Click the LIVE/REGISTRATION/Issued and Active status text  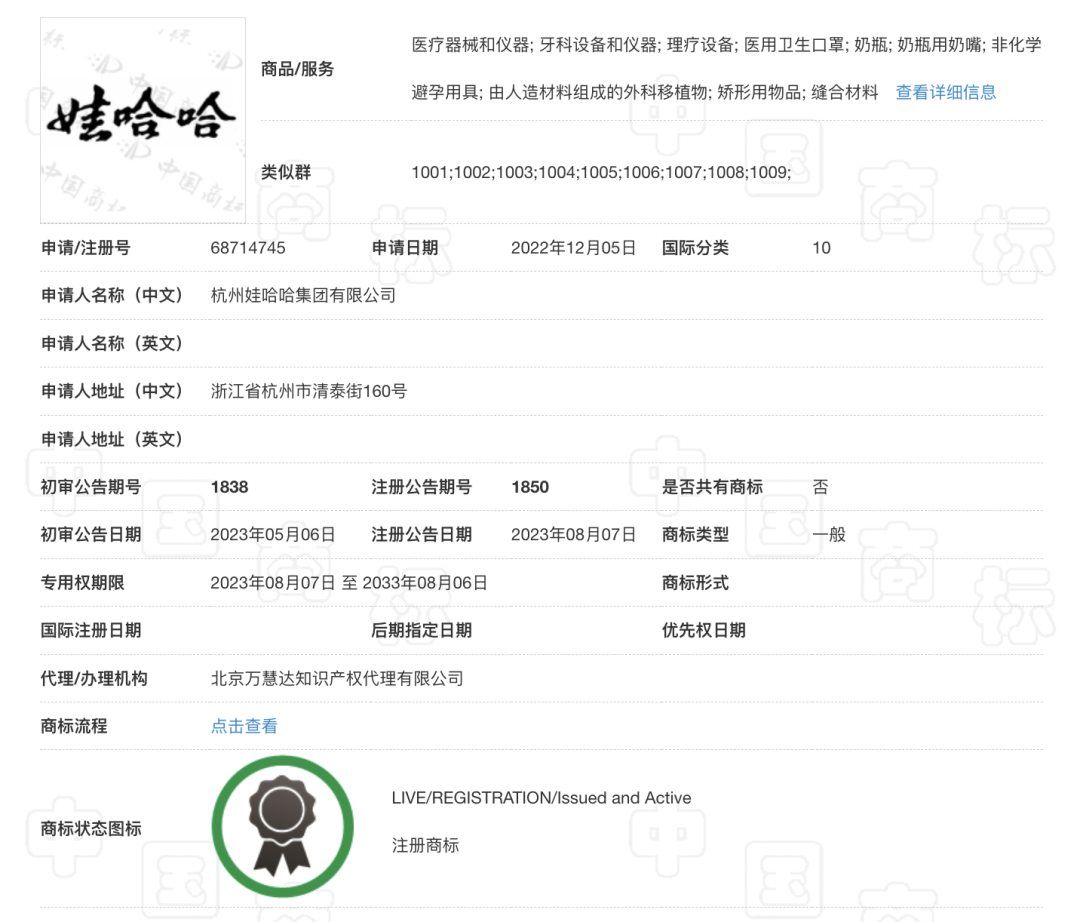(x=541, y=798)
